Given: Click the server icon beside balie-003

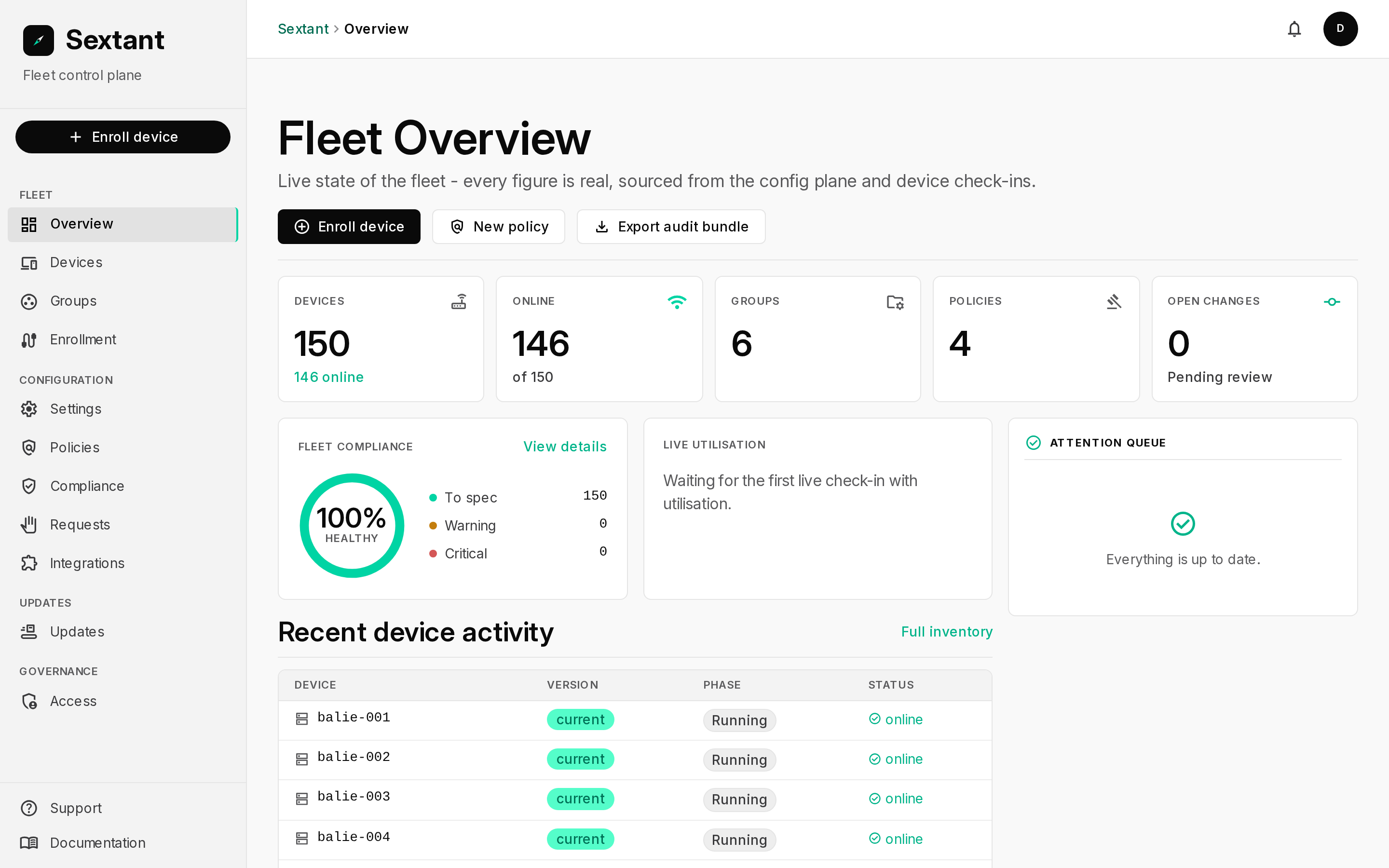Looking at the screenshot, I should (302, 799).
